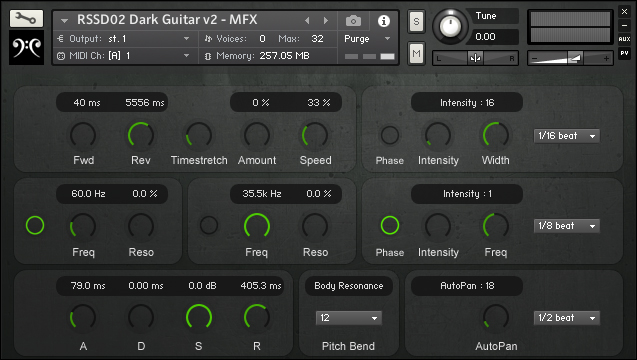637x360 pixels.
Task: Open the 1/2 beat AutoPan dropdown
Action: point(566,318)
